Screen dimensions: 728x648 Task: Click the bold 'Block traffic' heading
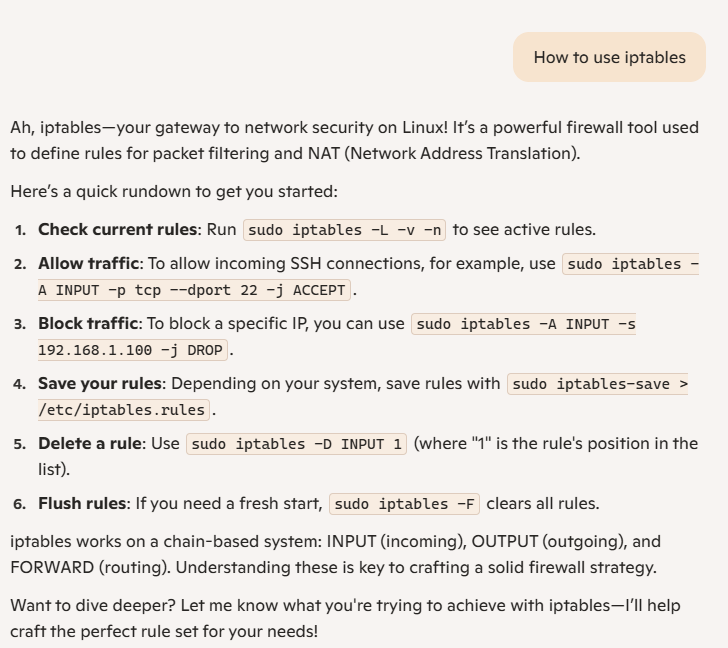(88, 323)
